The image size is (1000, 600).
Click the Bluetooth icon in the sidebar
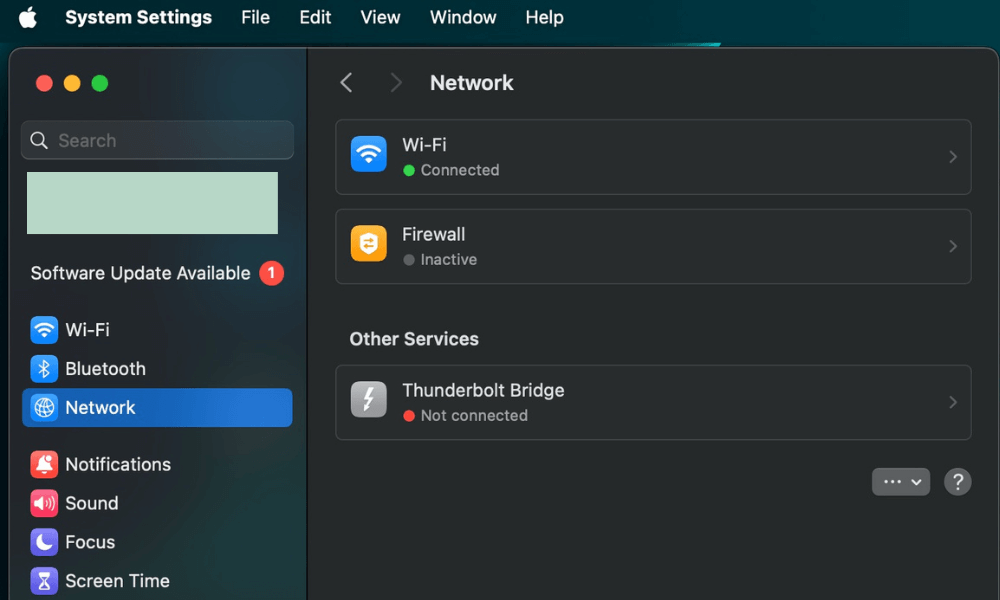pos(44,369)
